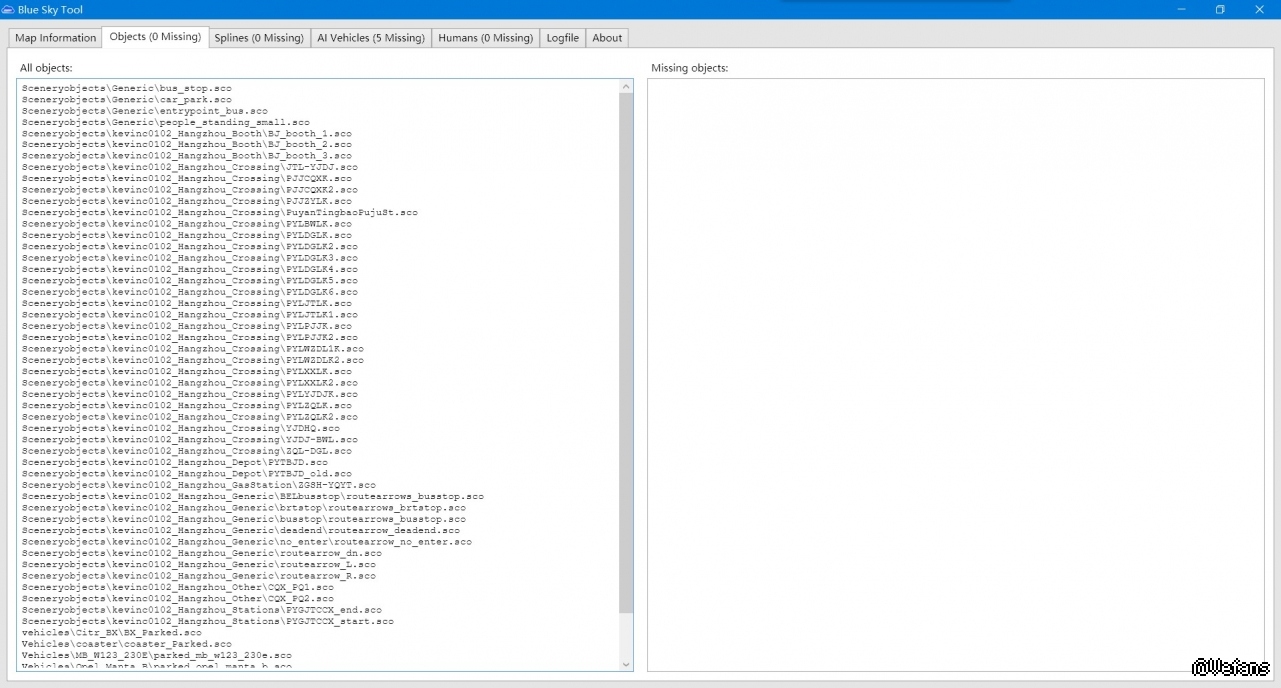Pick the entrypoint_bus.sco object line
1281x688 pixels.
click(144, 111)
